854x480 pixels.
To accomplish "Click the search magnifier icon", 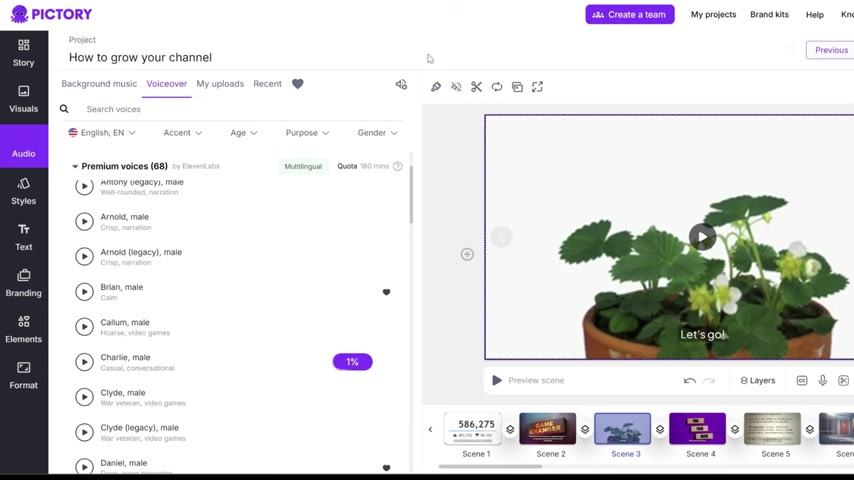I will pyautogui.click(x=64, y=109).
